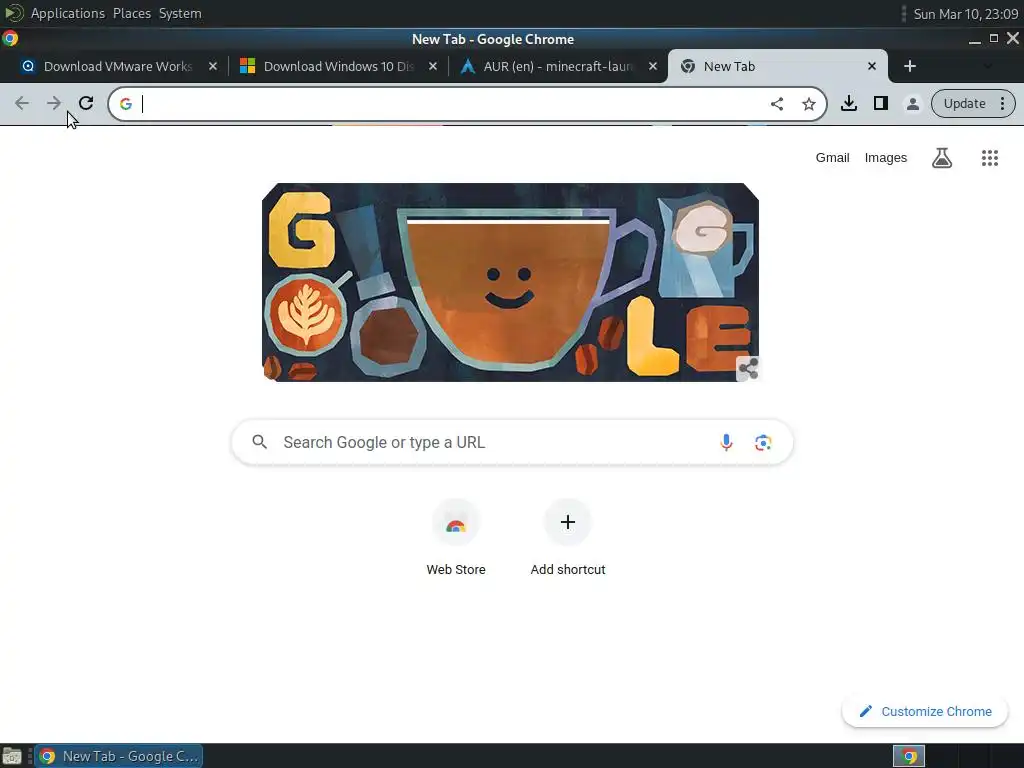Switch to the Download Windows 10 Disc tab
This screenshot has width=1024, height=768.
point(338,66)
